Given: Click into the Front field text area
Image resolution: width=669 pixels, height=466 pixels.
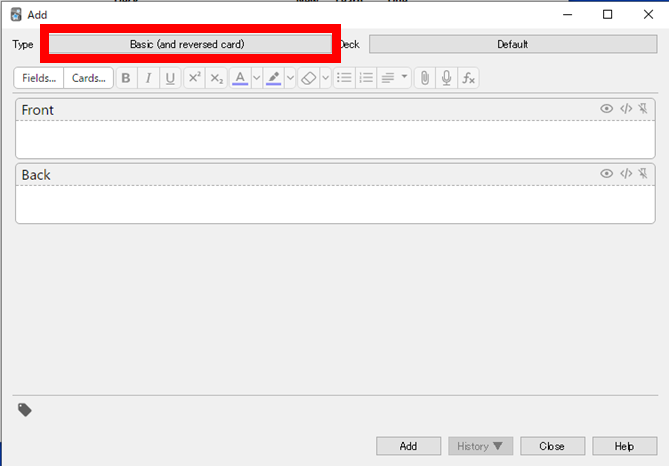Looking at the screenshot, I should (x=335, y=140).
